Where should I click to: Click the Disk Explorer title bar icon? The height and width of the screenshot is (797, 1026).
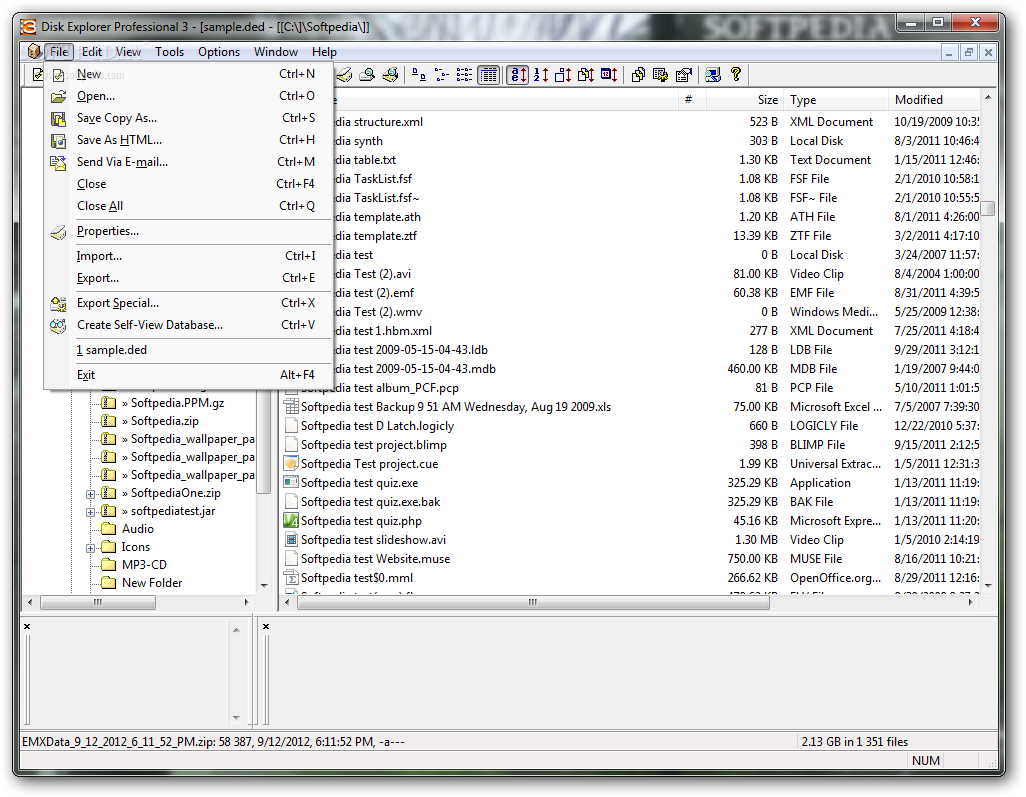click(x=28, y=27)
